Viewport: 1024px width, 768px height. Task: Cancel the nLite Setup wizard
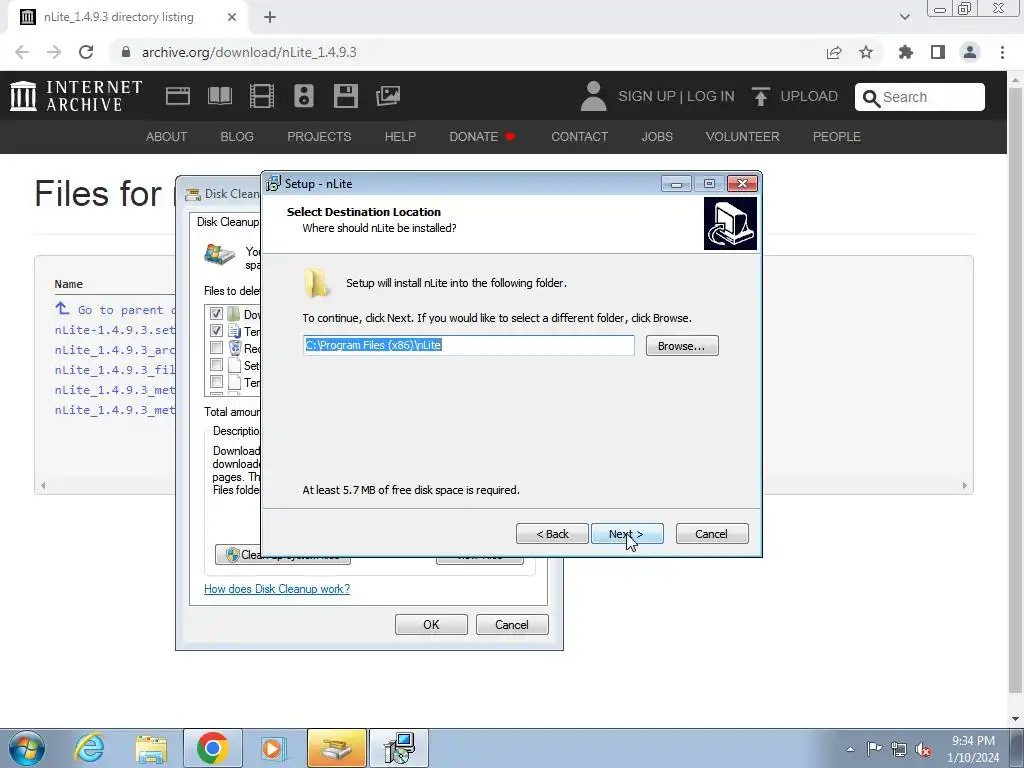point(712,534)
